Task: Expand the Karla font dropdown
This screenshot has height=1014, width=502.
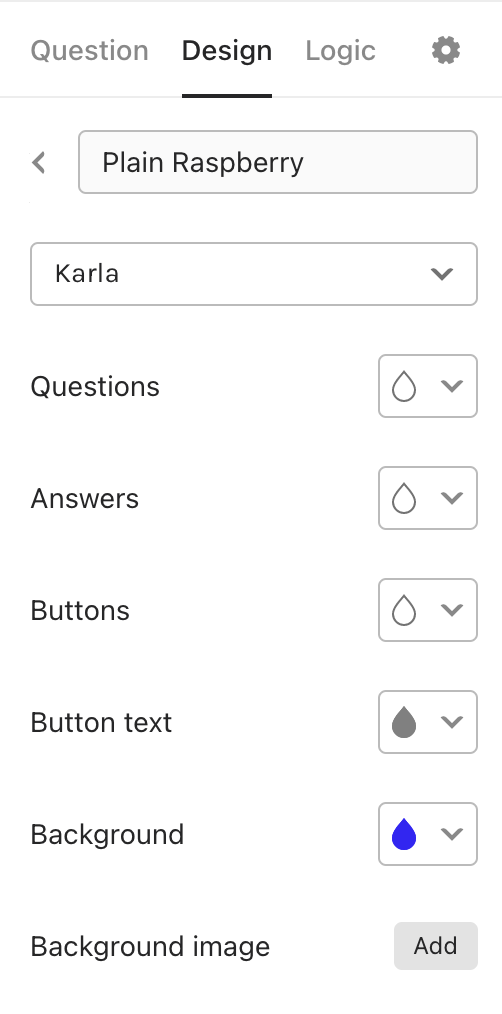Action: click(254, 274)
